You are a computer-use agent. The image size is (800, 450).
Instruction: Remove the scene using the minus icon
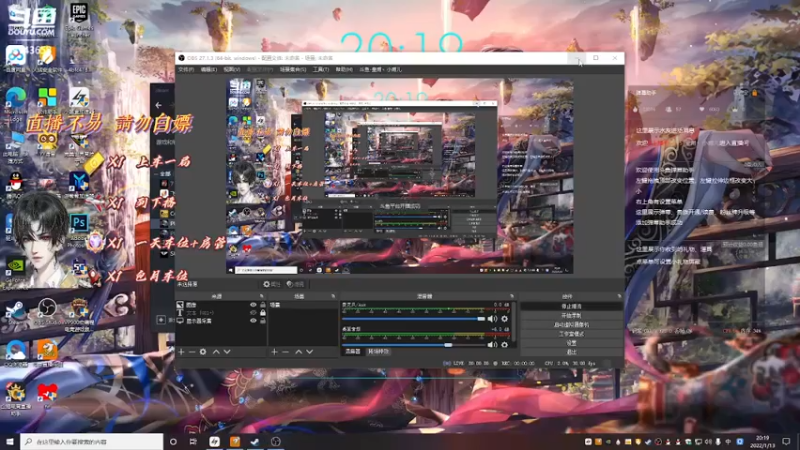tap(285, 352)
